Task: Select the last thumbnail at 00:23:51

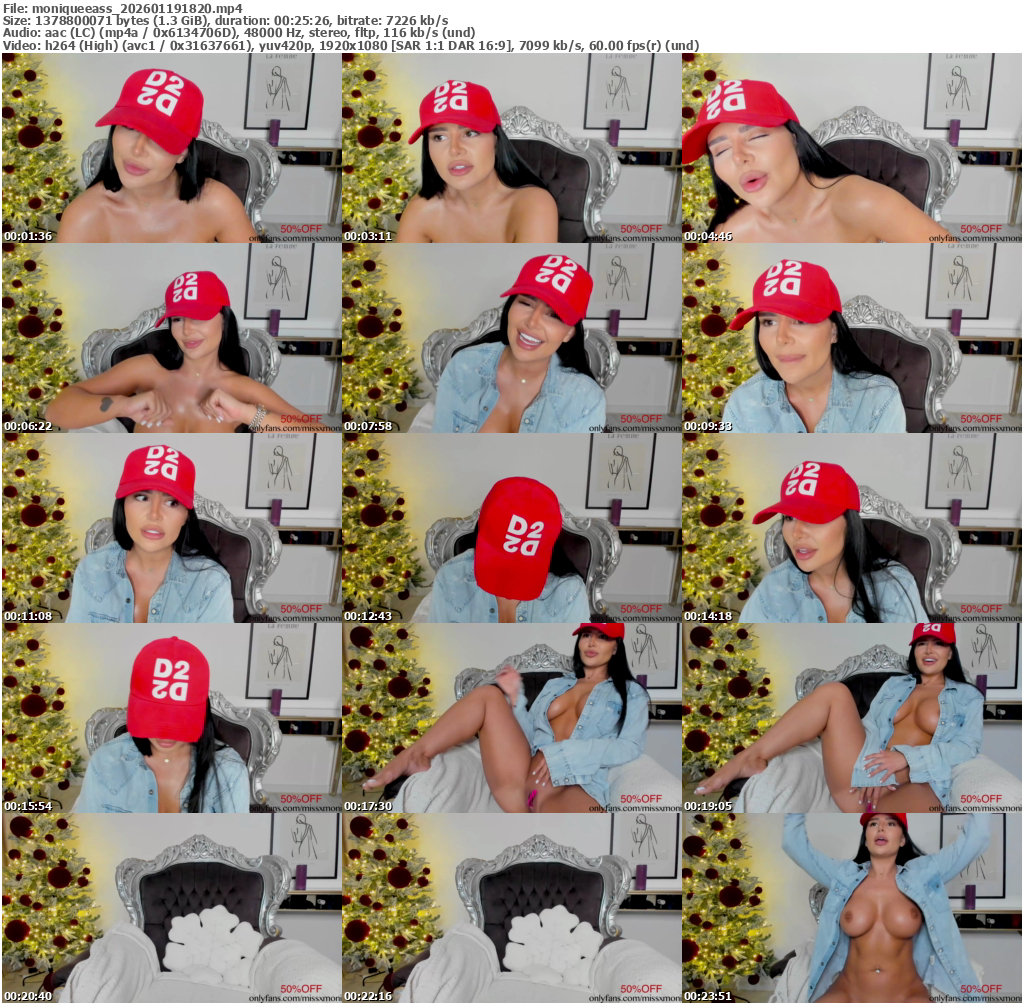Action: pos(851,908)
